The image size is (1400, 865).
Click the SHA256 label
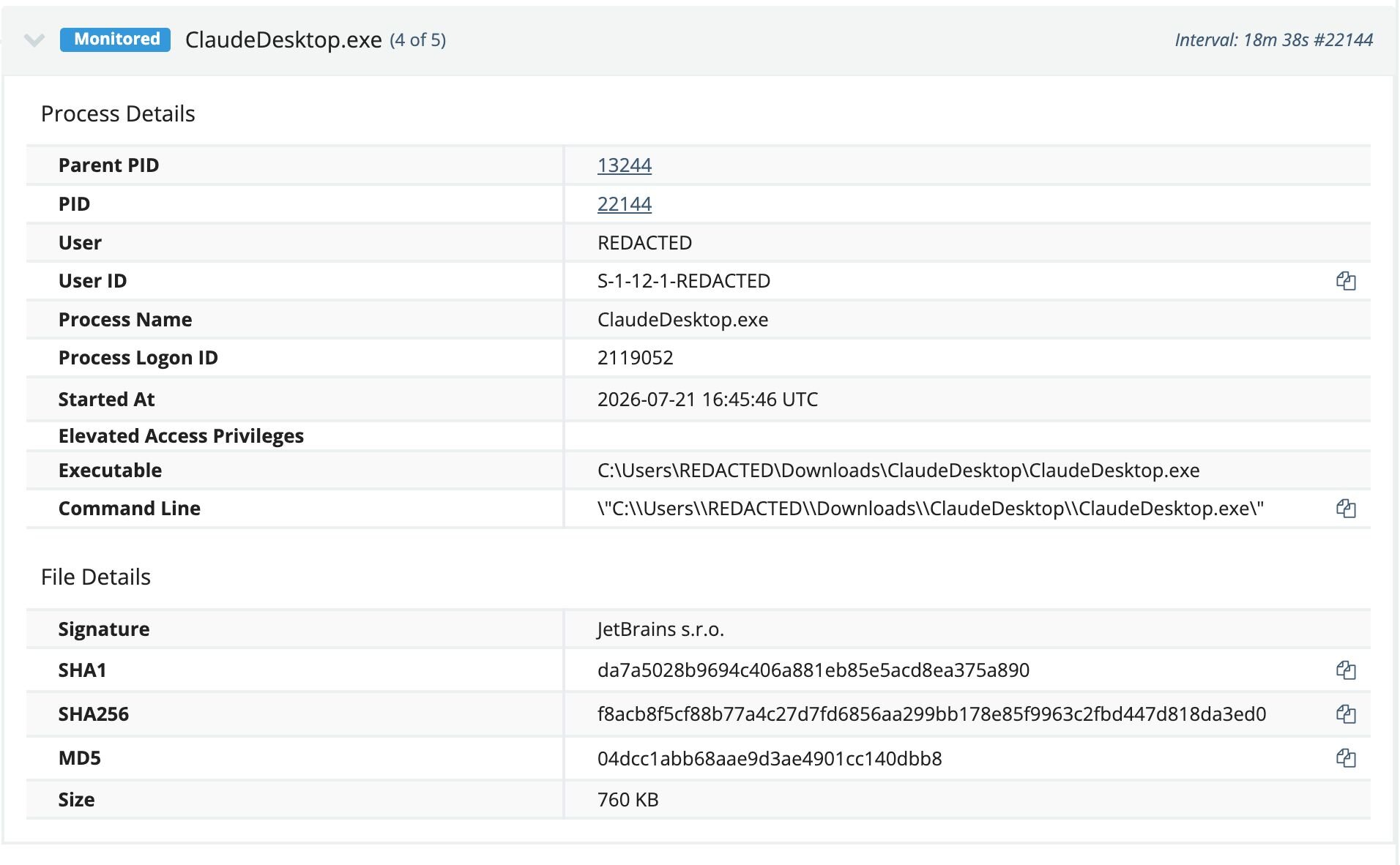pyautogui.click(x=94, y=714)
